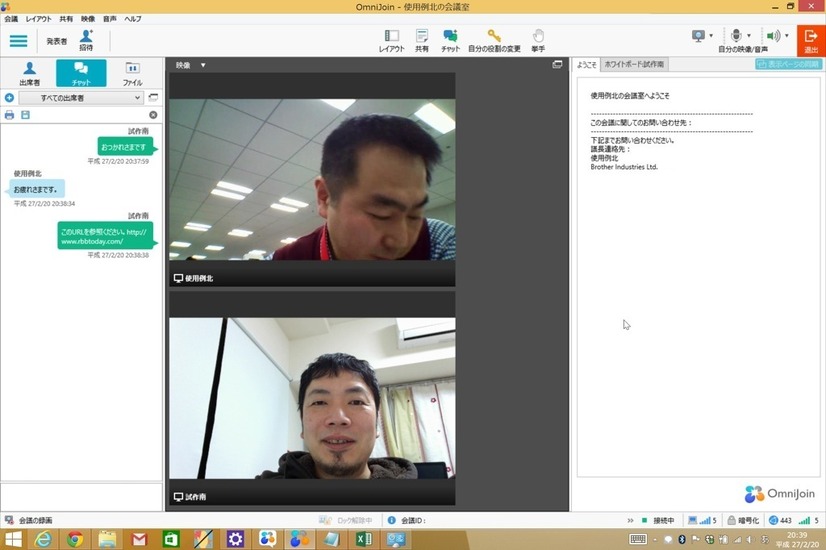
Task: Click the blue plus add icon
Action: pyautogui.click(x=9, y=97)
